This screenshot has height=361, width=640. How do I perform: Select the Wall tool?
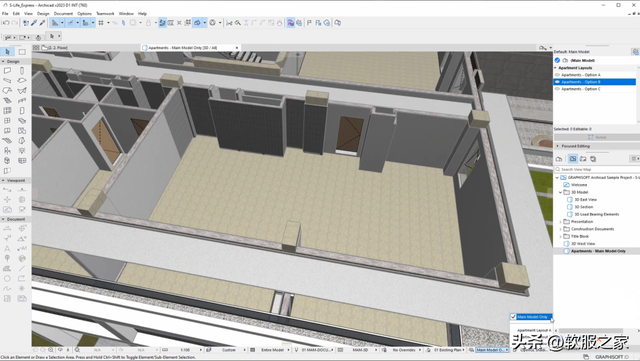7,71
